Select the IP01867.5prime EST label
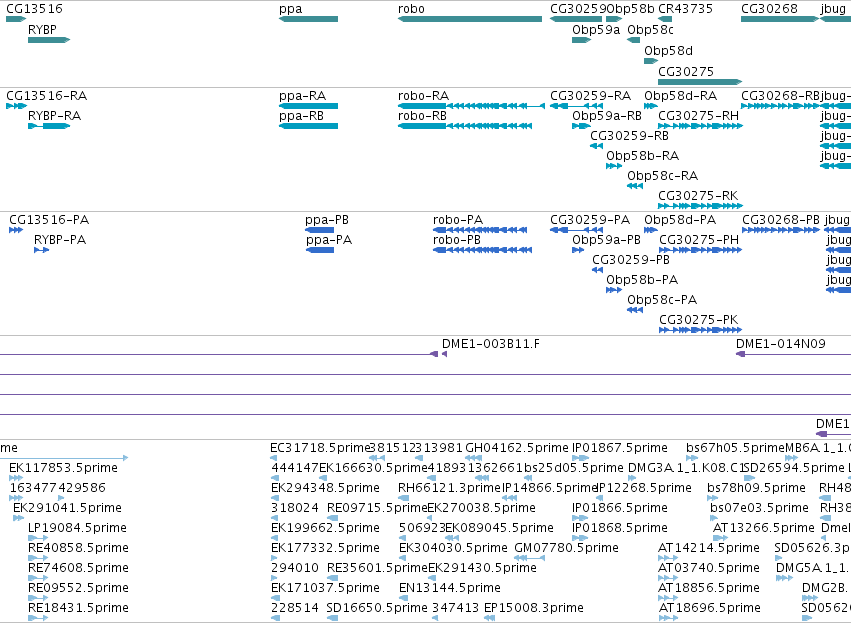Screen dimensions: 851x623 [x=620, y=448]
